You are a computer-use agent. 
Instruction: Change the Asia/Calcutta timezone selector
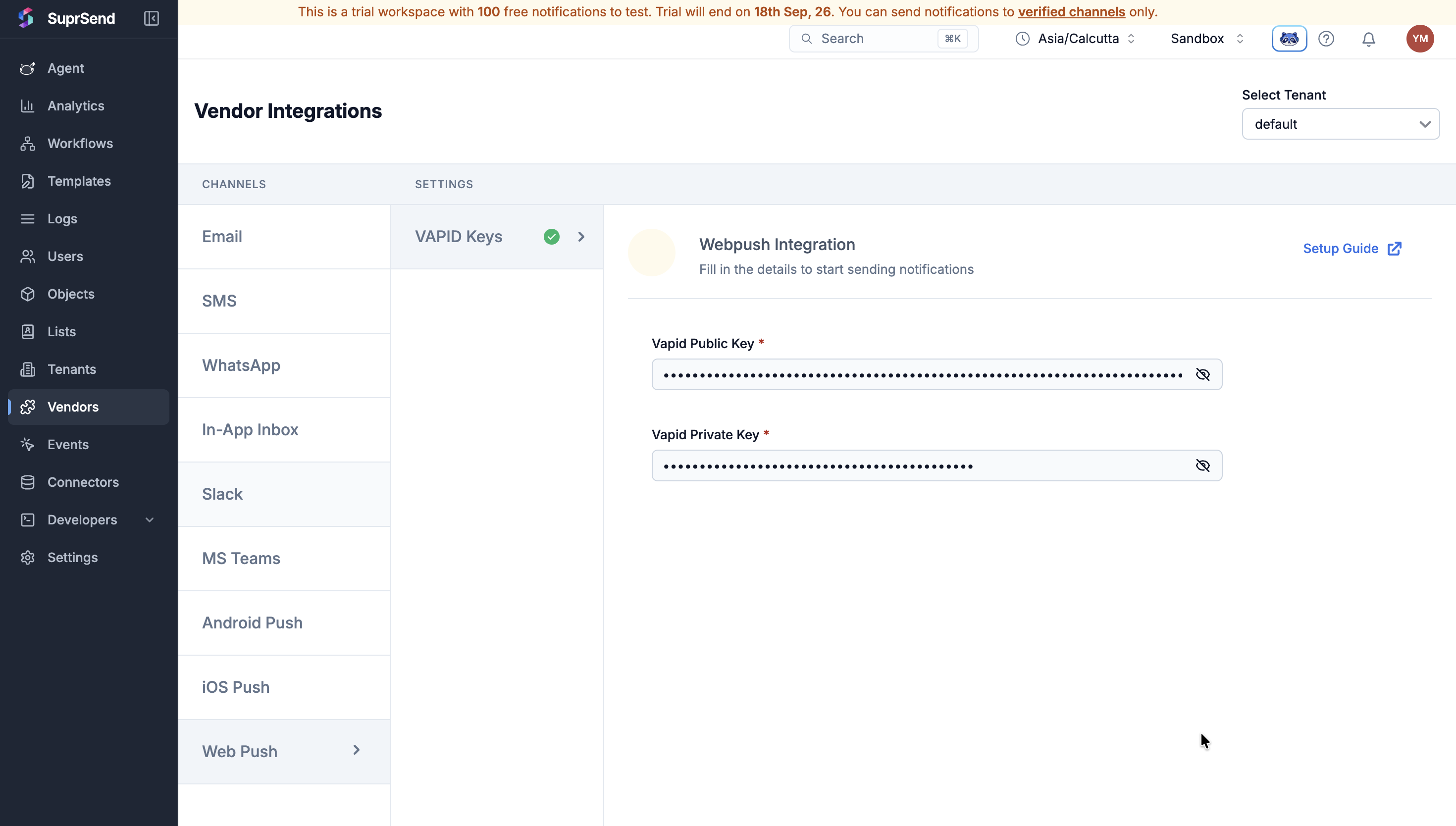coord(1075,39)
